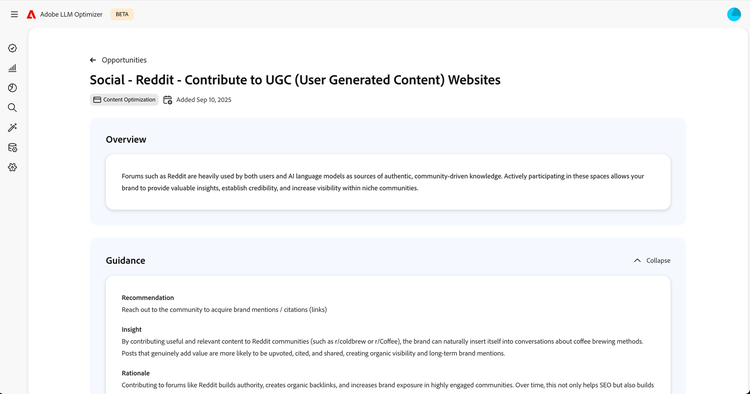
Task: Click the Collapse chevron arrow
Action: coord(637,261)
